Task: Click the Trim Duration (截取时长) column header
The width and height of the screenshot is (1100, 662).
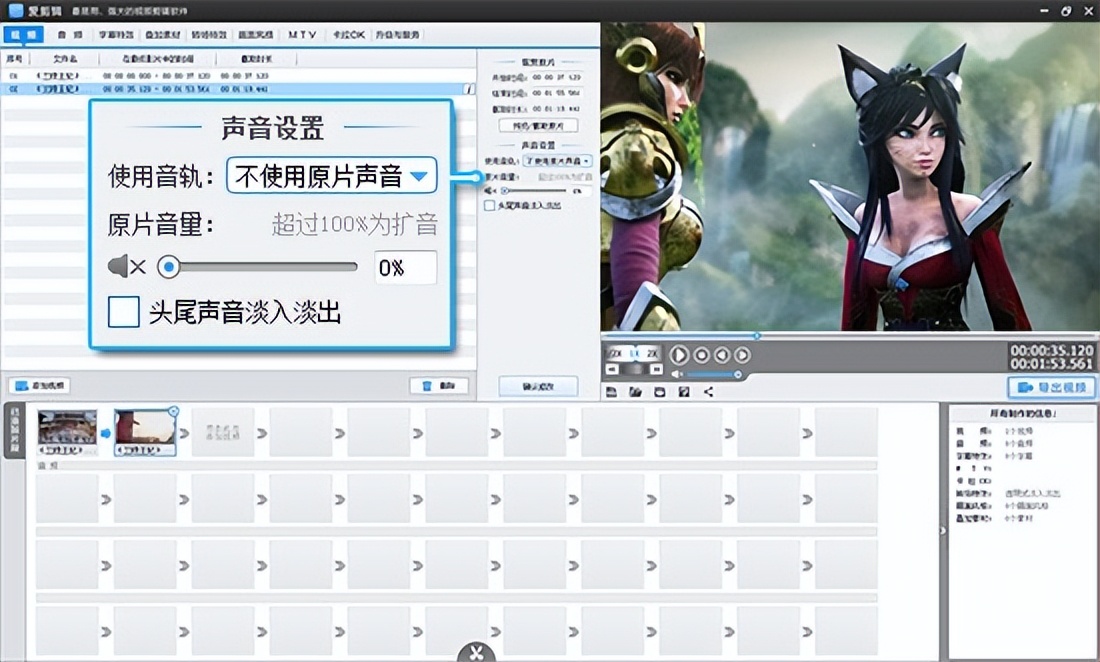Action: tap(256, 59)
